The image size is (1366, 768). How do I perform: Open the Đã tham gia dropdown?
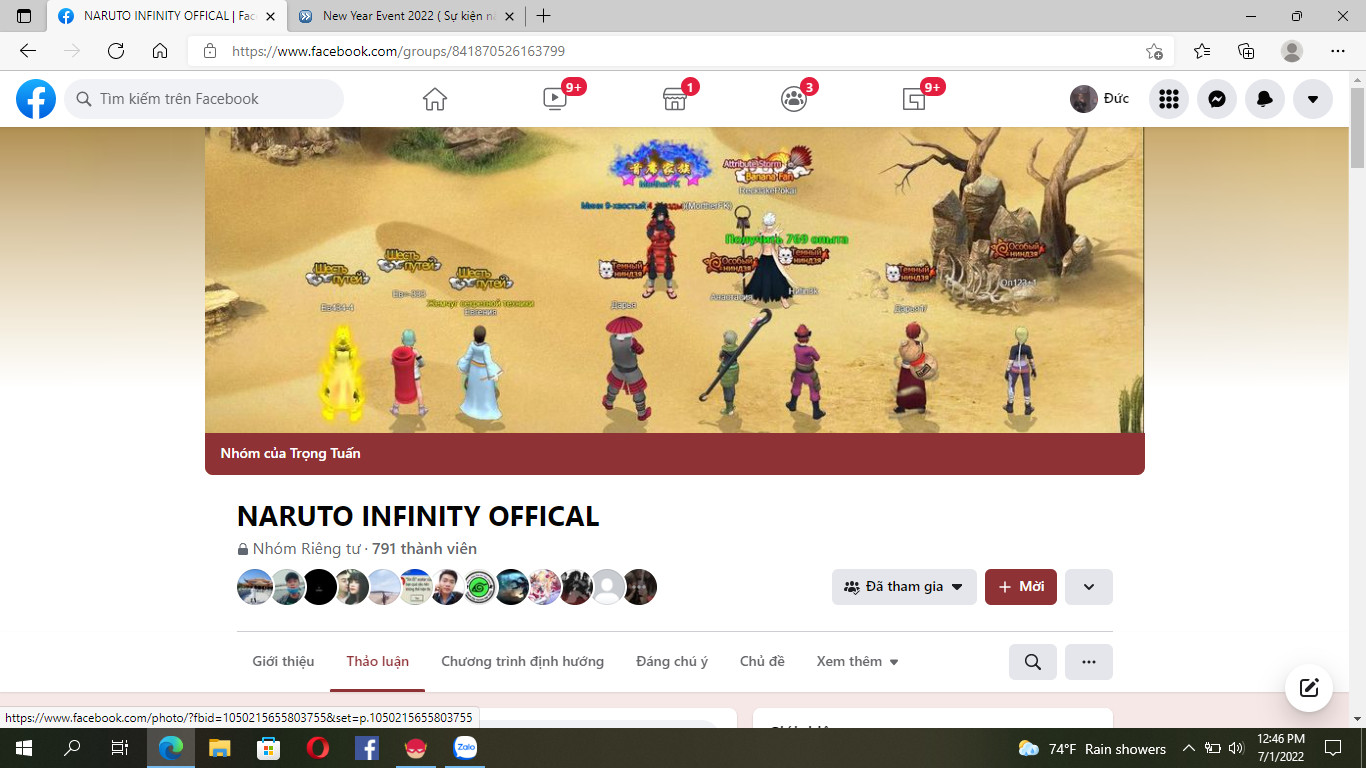tap(904, 587)
